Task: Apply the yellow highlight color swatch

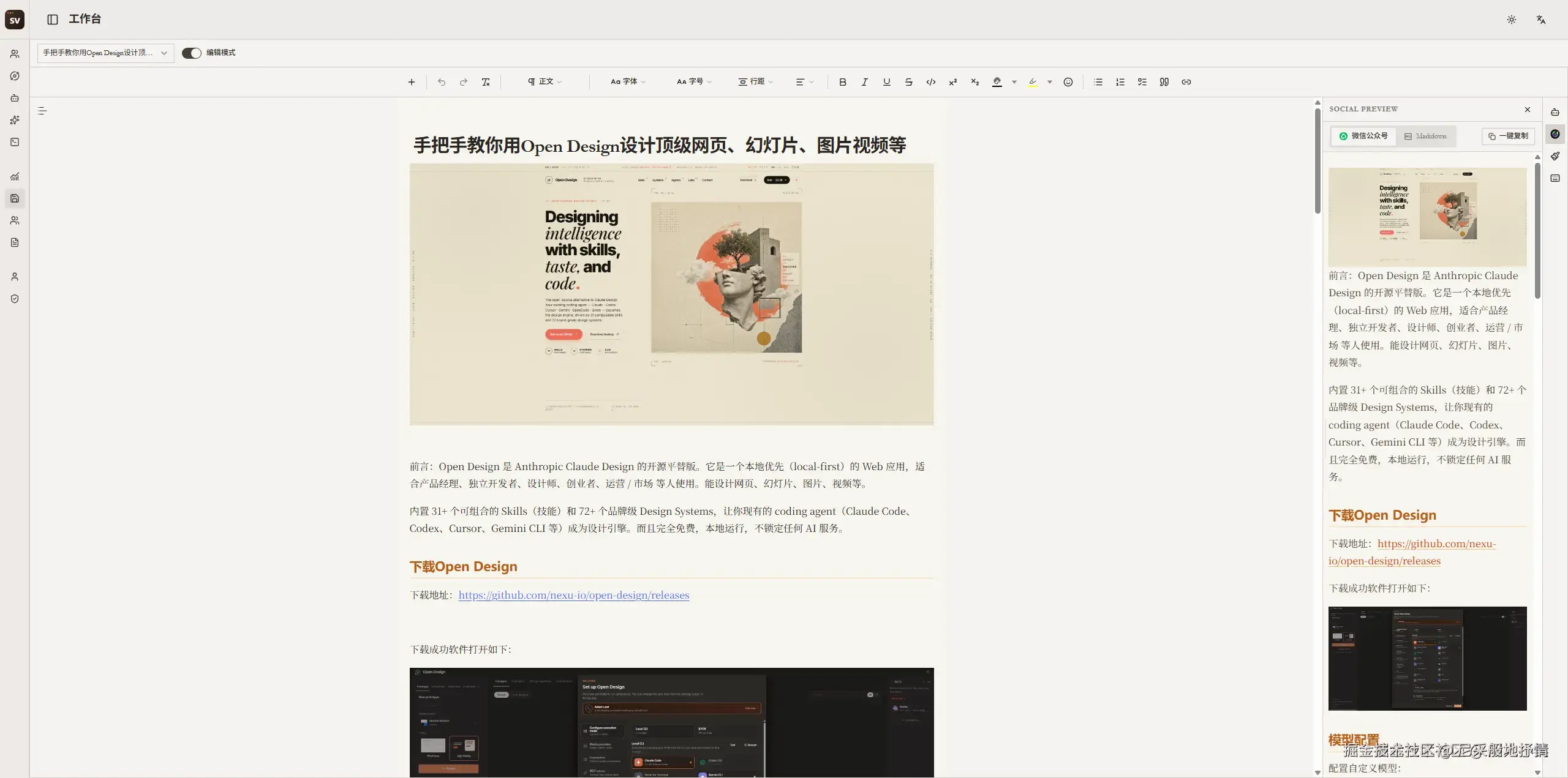Action: pos(1033,82)
